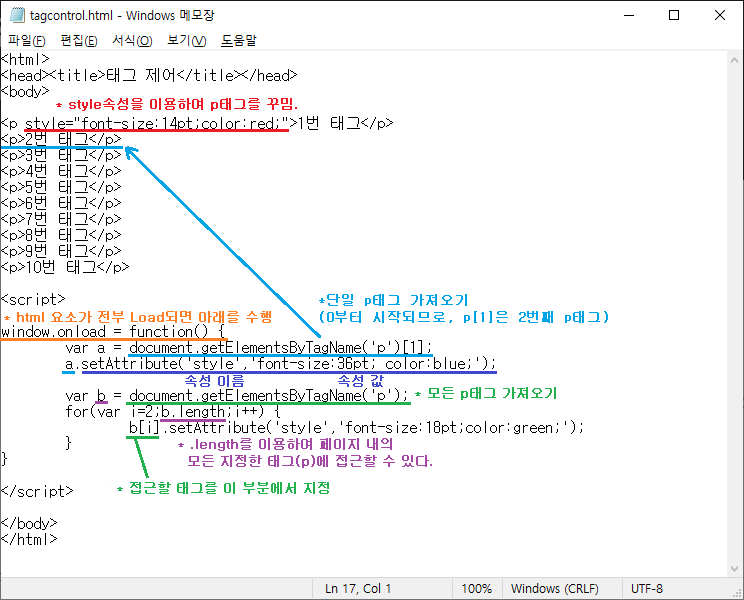Open the 도움말 menu
The height and width of the screenshot is (600, 744).
point(238,41)
